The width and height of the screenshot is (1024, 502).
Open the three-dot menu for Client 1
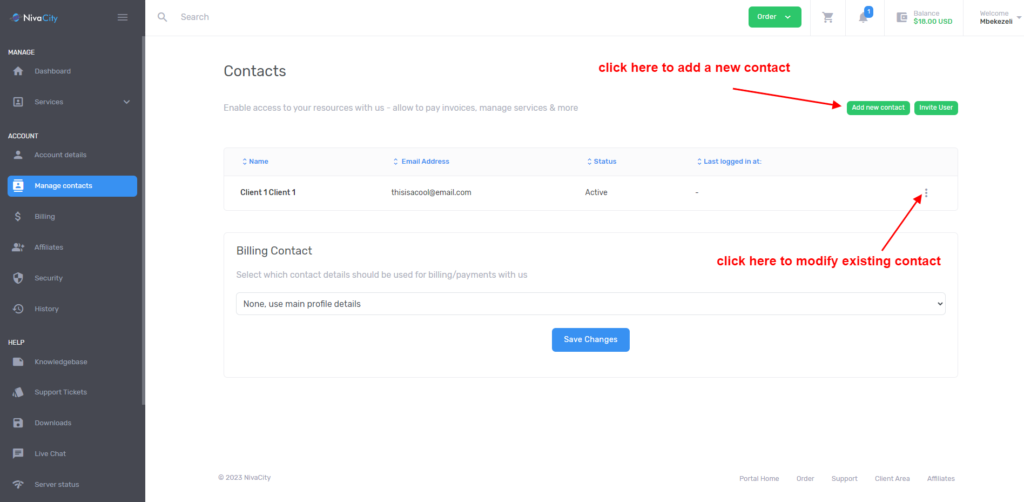(926, 193)
